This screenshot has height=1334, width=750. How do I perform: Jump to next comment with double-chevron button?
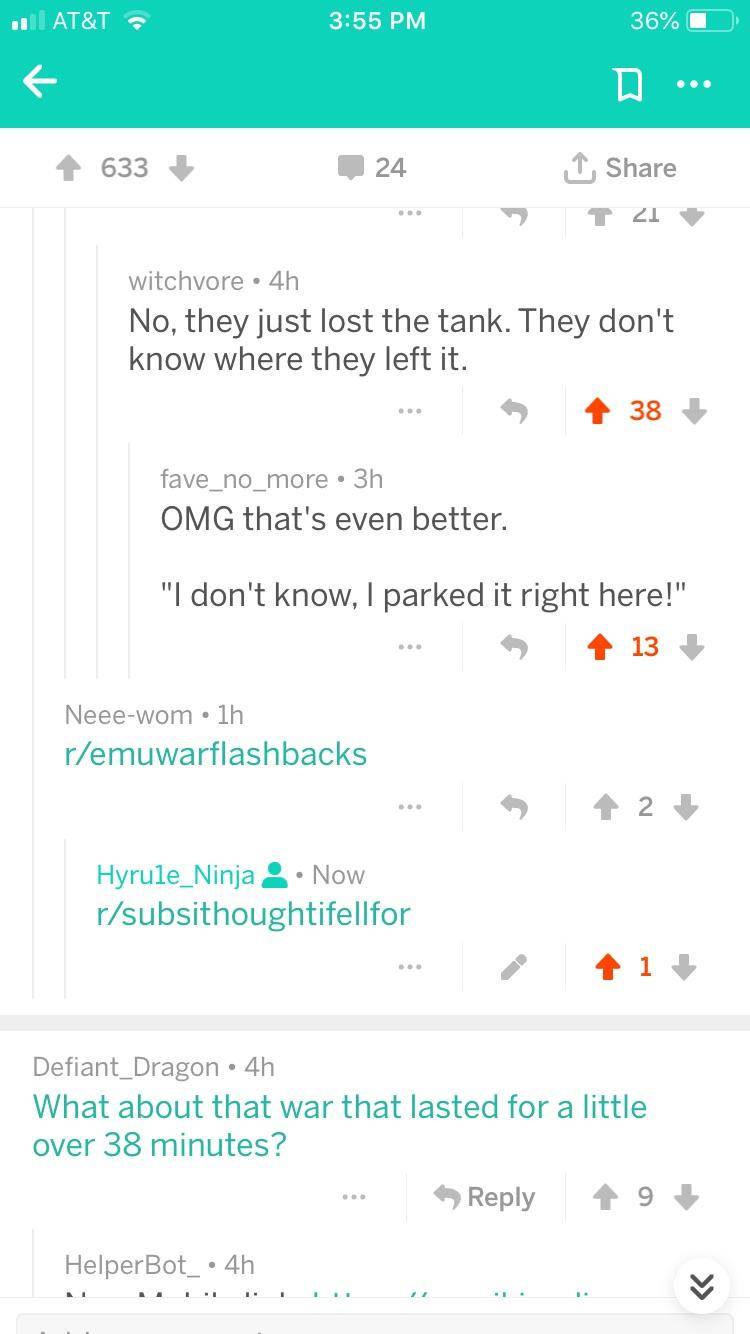(x=702, y=1286)
